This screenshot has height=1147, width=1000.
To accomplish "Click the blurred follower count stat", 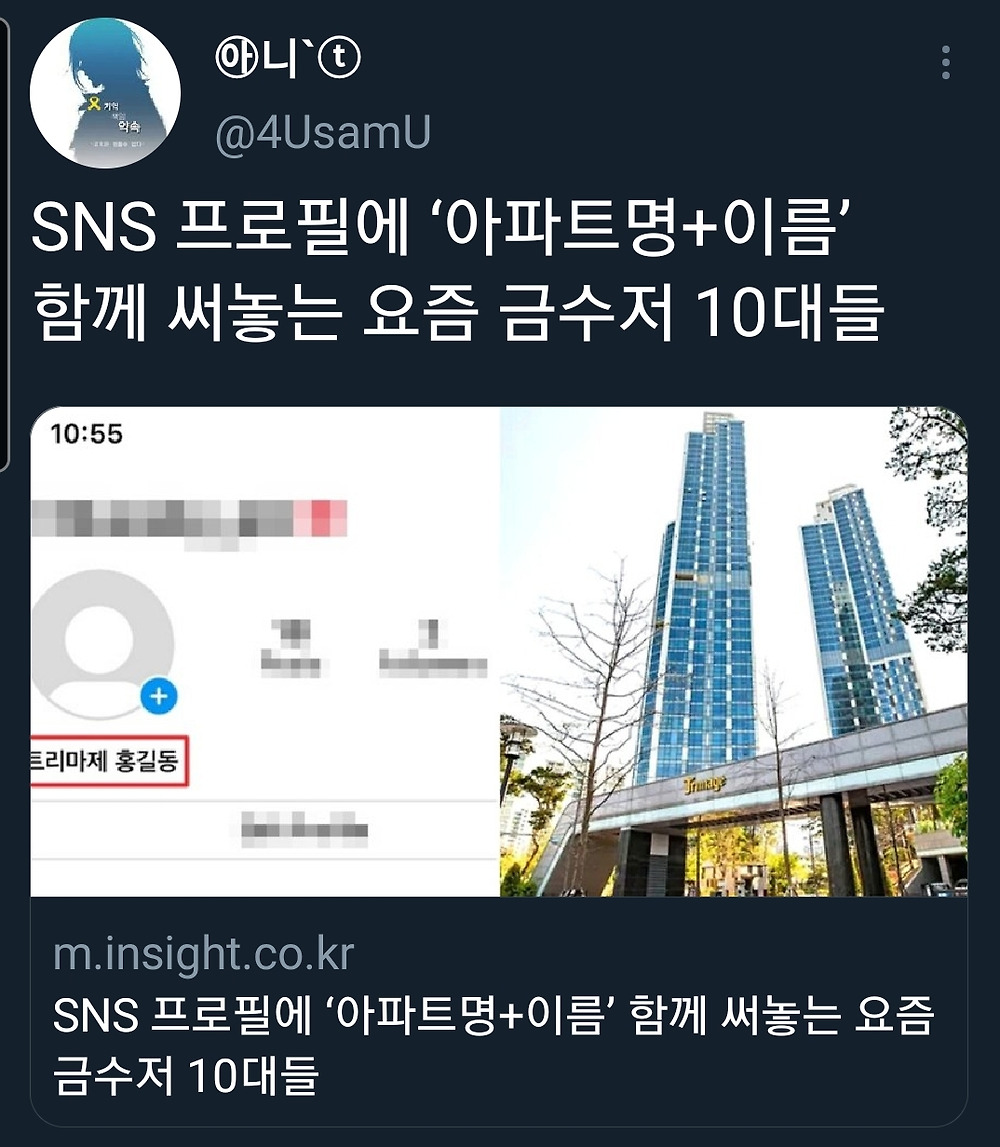I will point(433,649).
